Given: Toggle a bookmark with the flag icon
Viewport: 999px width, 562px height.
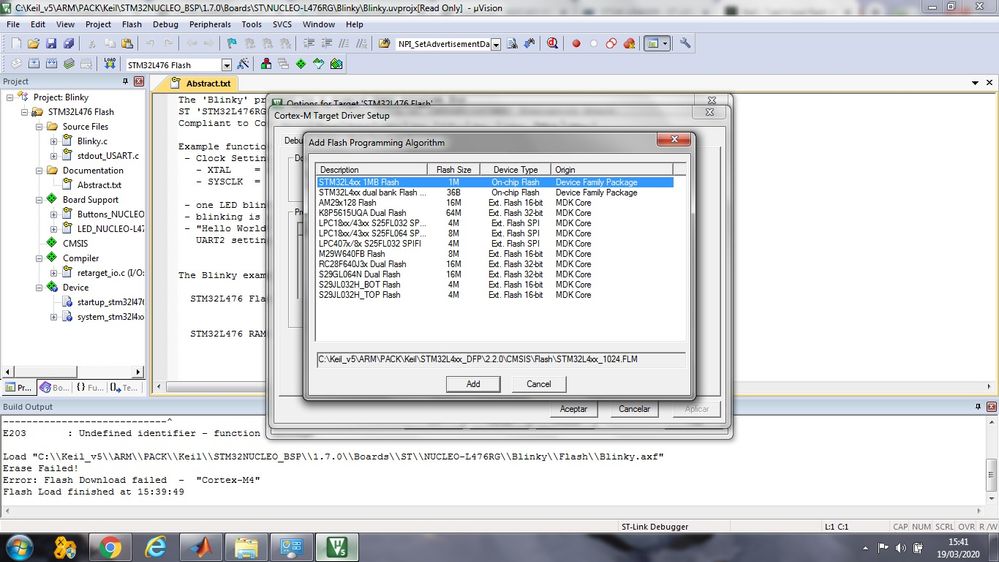Looking at the screenshot, I should point(231,43).
